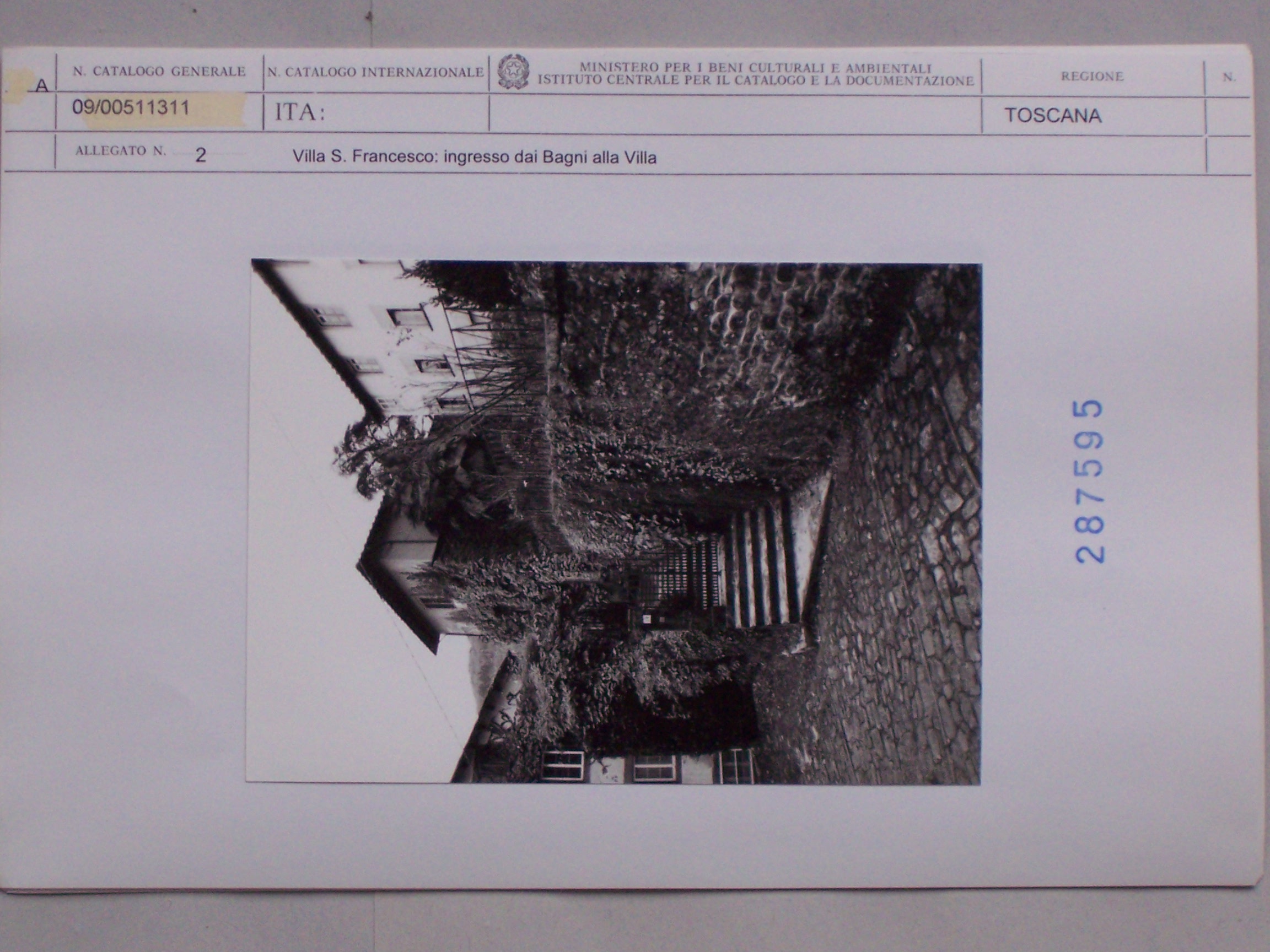This screenshot has width=1270, height=952.
Task: Click the REGIONE column header
Action: [1091, 77]
